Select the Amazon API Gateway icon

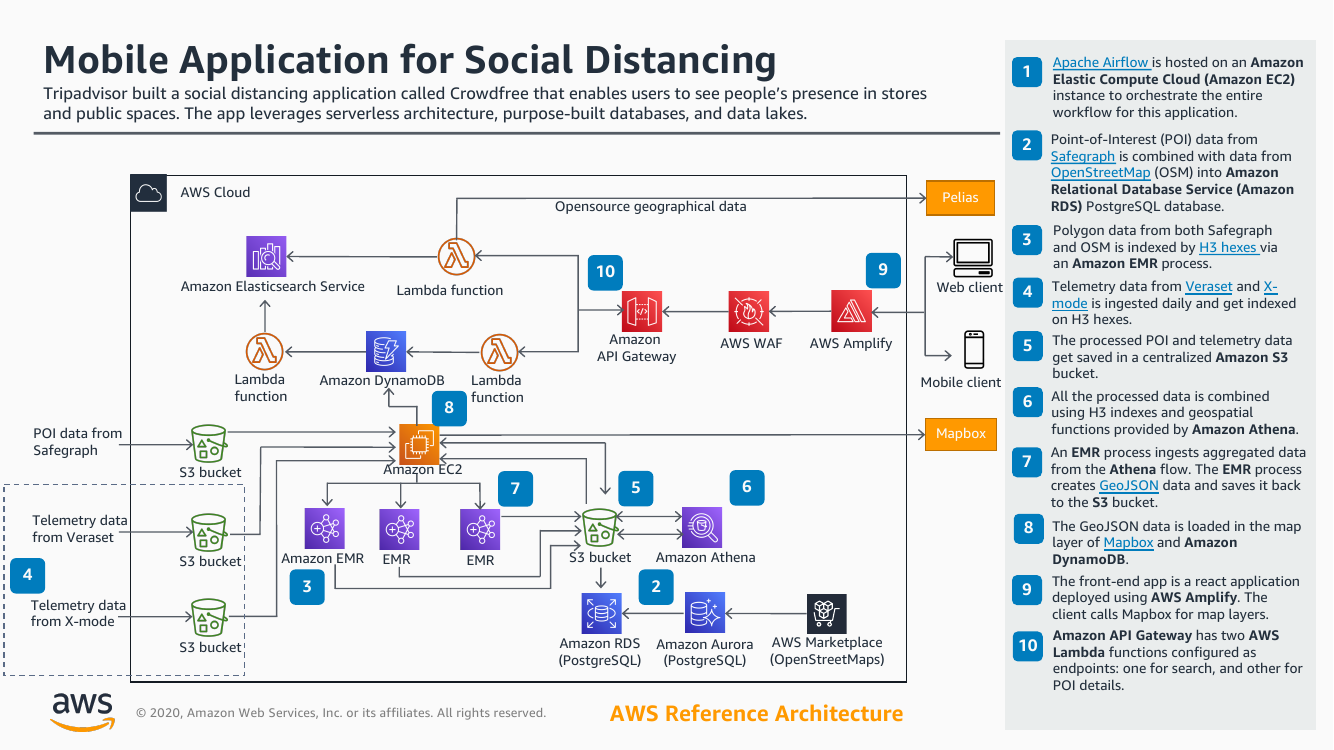click(x=642, y=312)
